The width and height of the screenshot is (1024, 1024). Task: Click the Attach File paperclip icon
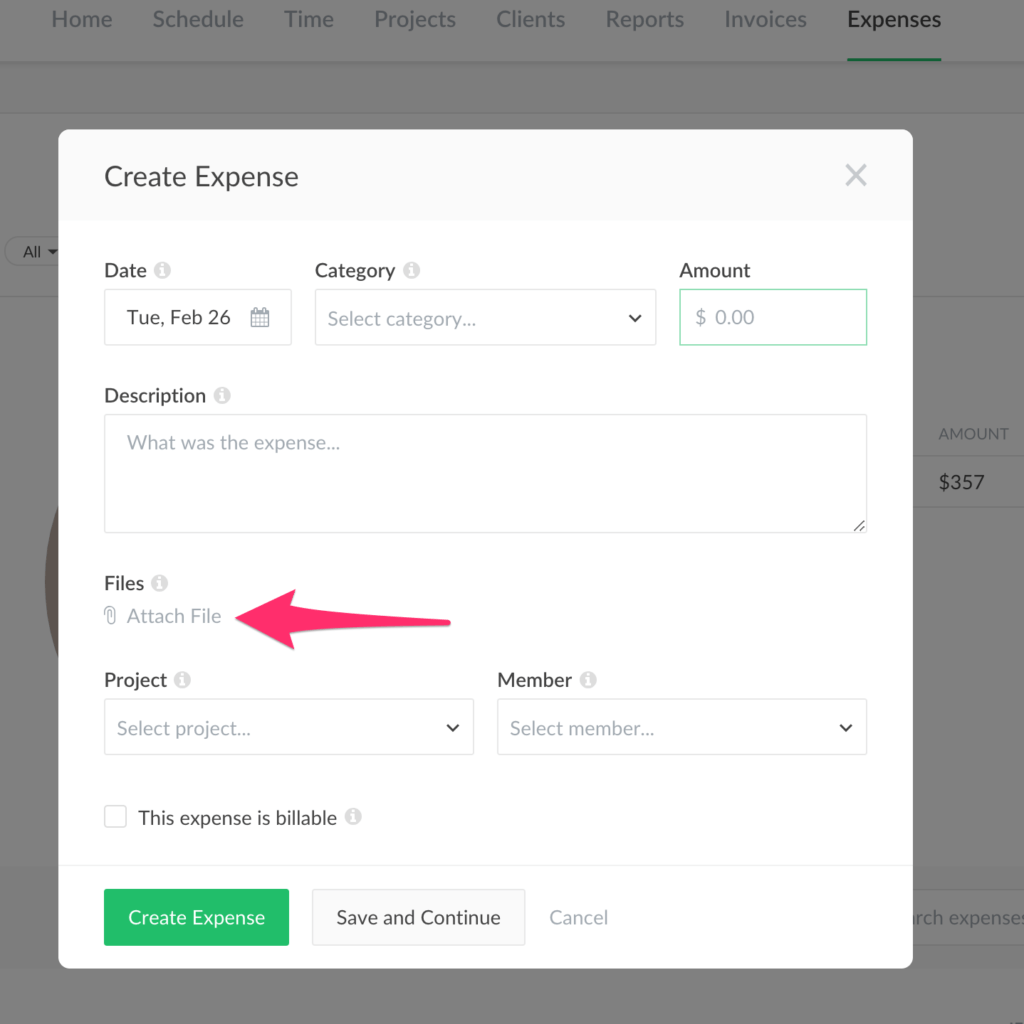point(109,616)
